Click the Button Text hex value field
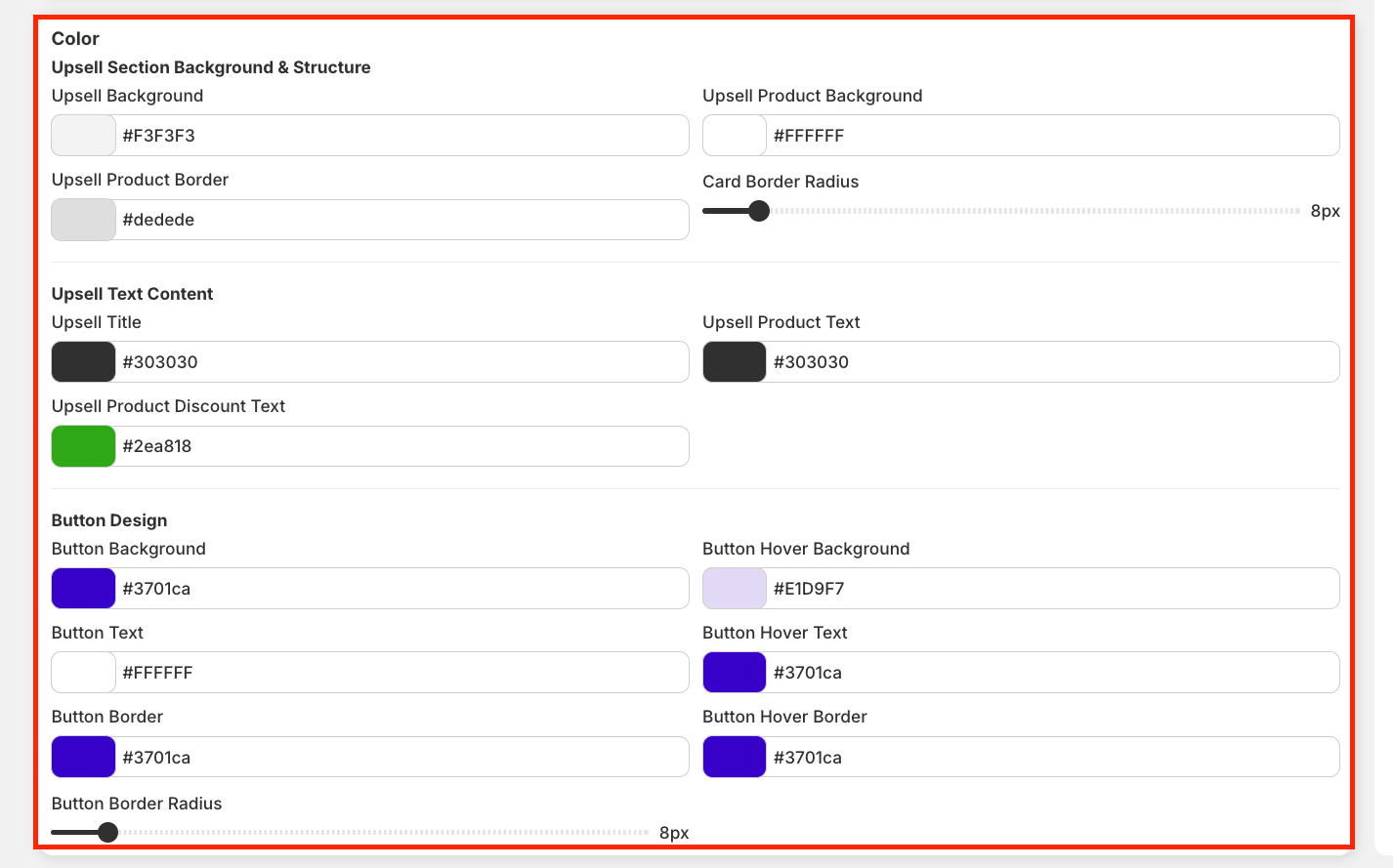Viewport: 1393px width, 868px height. (x=401, y=673)
